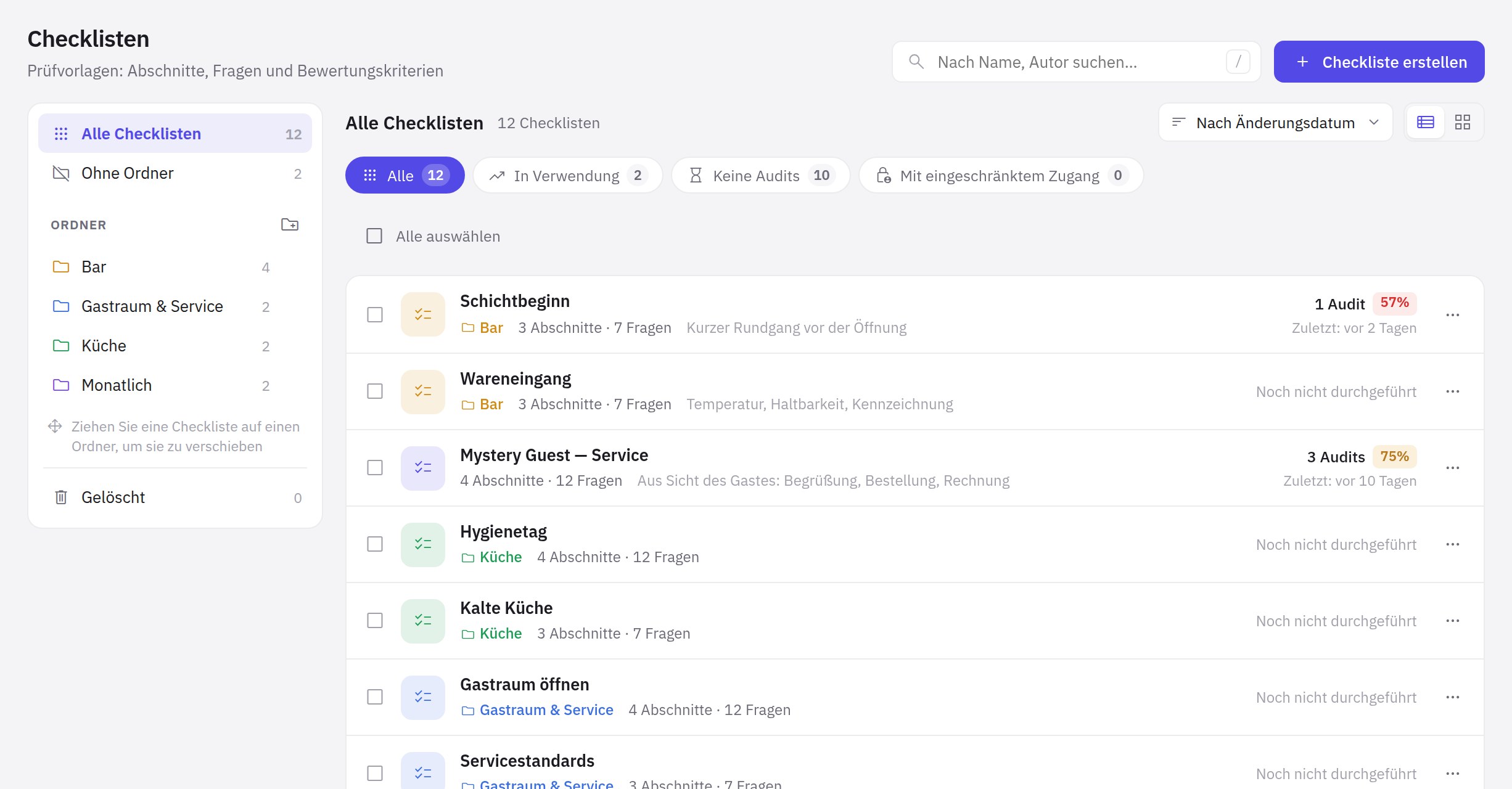Click the search magnifier icon
This screenshot has width=1512, height=789.
pos(916,62)
